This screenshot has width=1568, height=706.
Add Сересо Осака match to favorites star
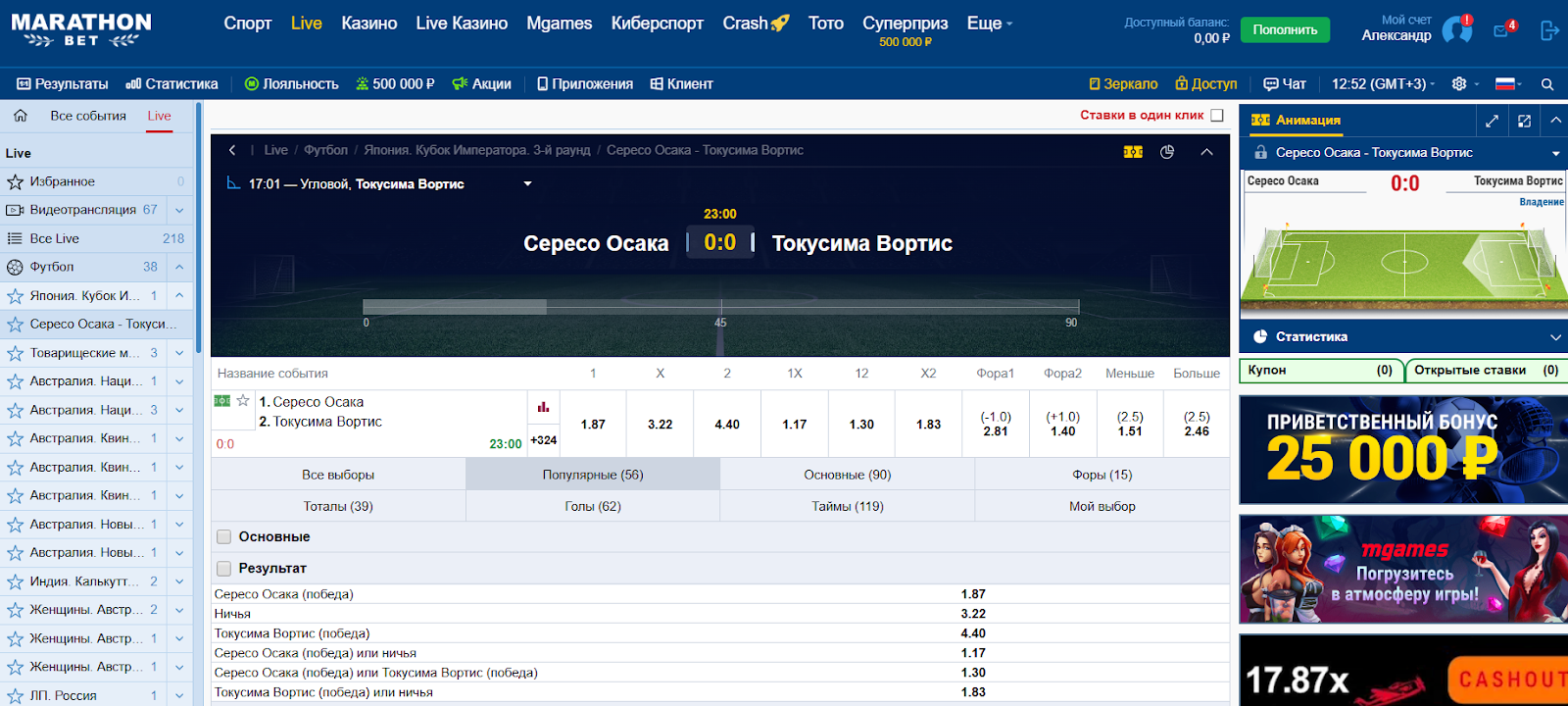coord(243,401)
